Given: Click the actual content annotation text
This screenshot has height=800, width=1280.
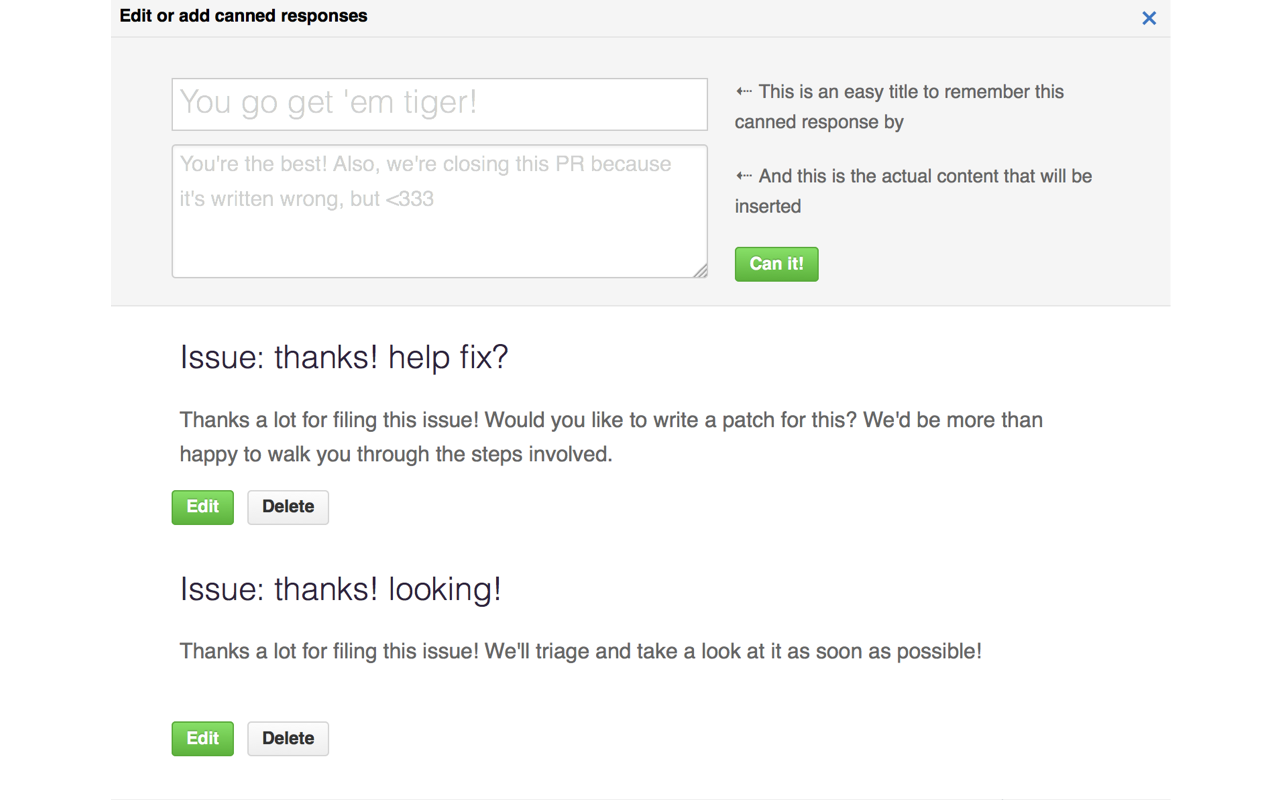Looking at the screenshot, I should point(915,190).
